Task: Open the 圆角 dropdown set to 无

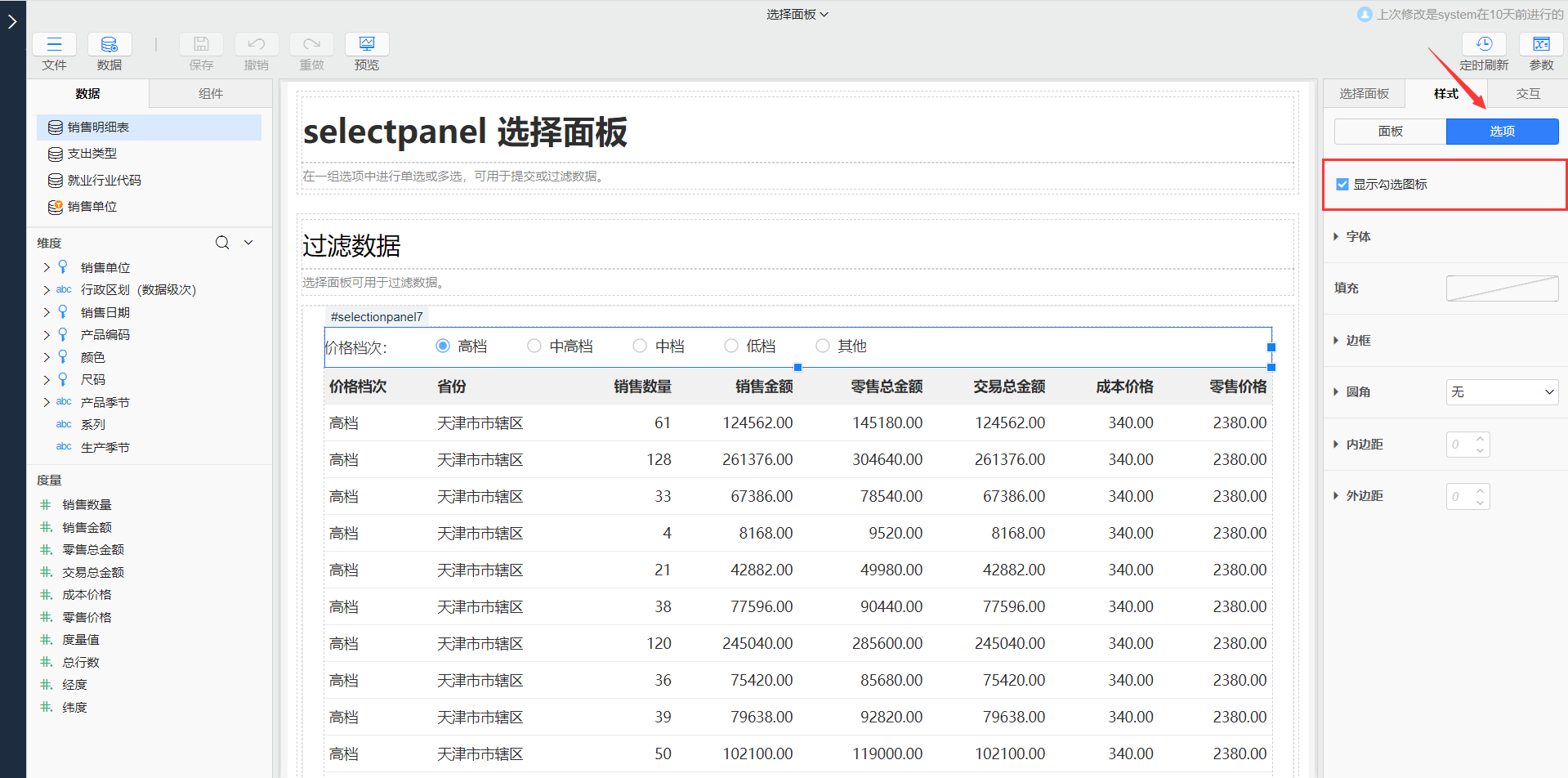Action: point(1502,392)
